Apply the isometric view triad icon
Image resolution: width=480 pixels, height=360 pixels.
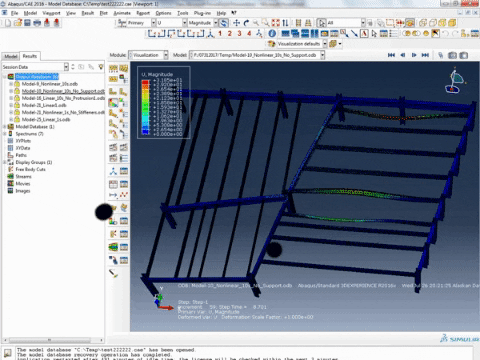click(210, 33)
